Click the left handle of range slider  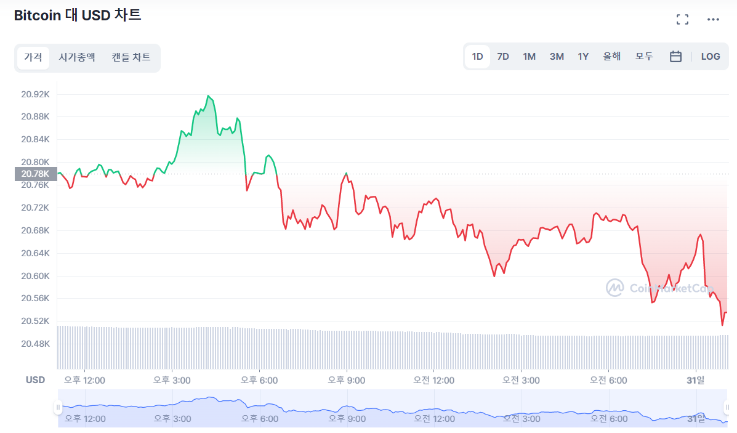(58, 408)
